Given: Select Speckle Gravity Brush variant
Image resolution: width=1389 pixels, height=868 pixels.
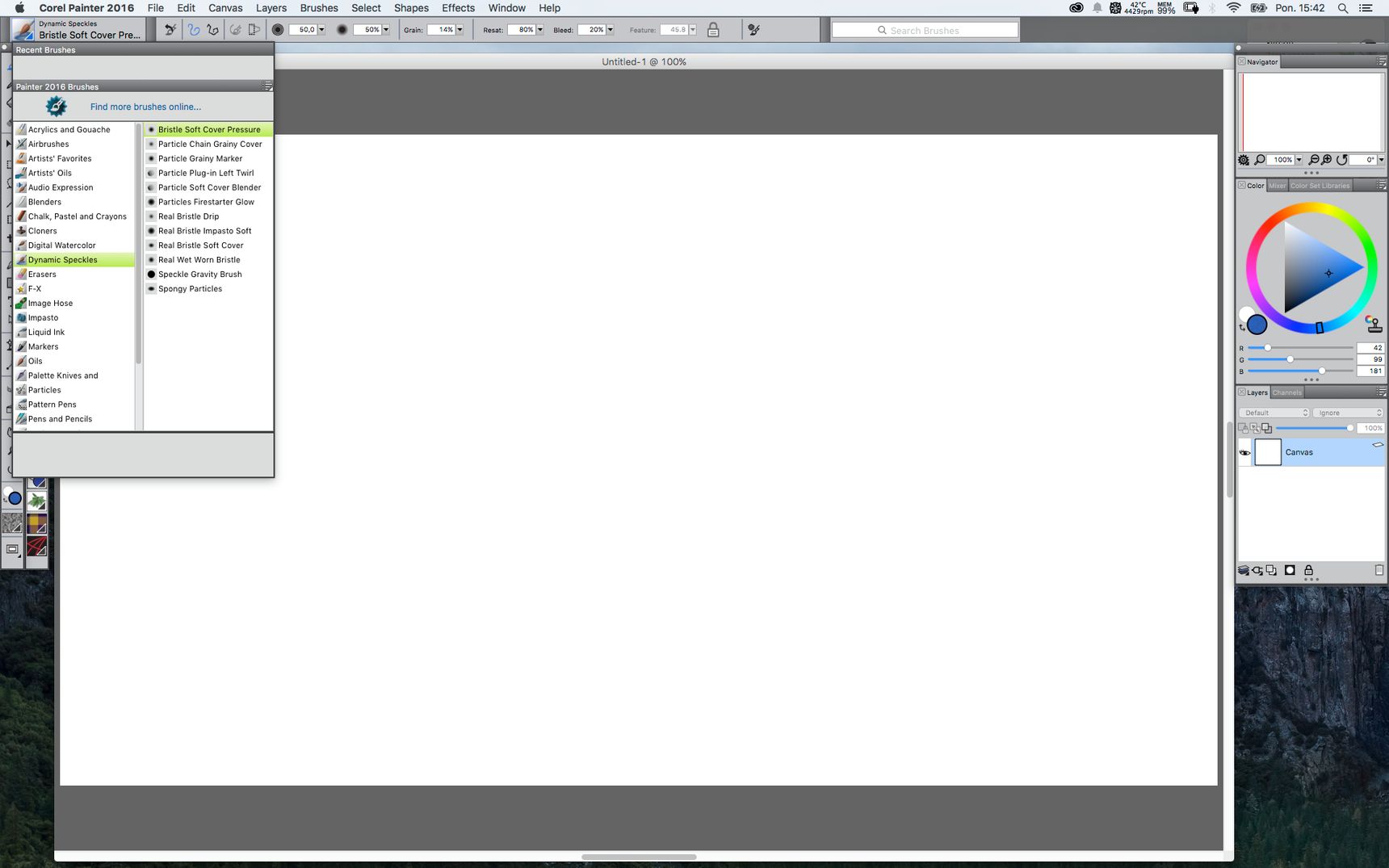Looking at the screenshot, I should tap(208, 275).
